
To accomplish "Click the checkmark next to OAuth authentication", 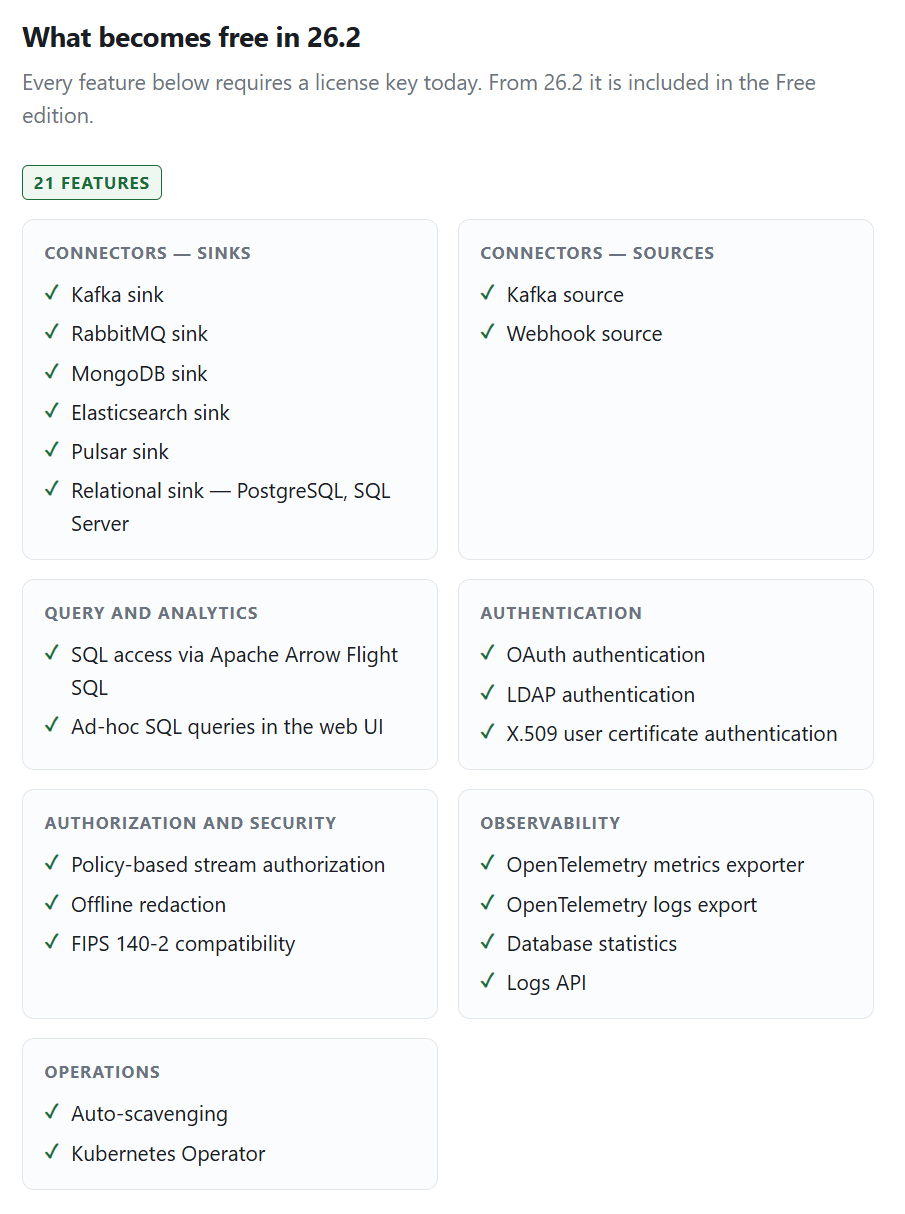I will (x=488, y=654).
